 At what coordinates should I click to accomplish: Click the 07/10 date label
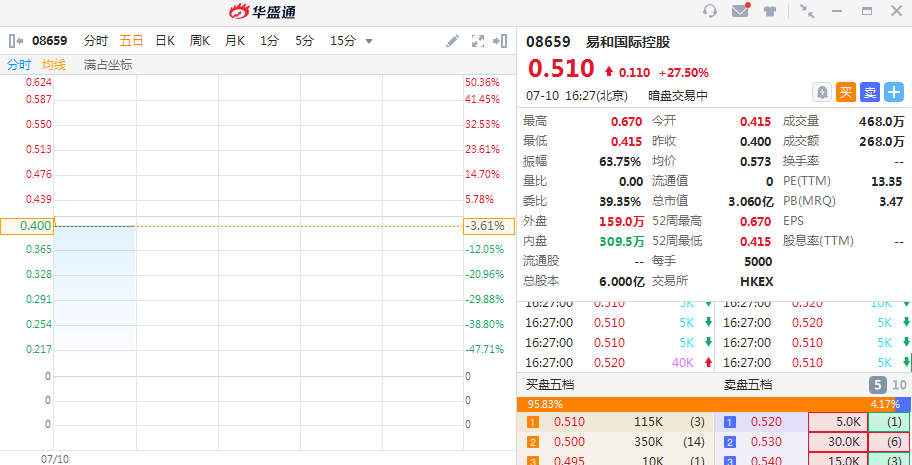tap(55, 459)
